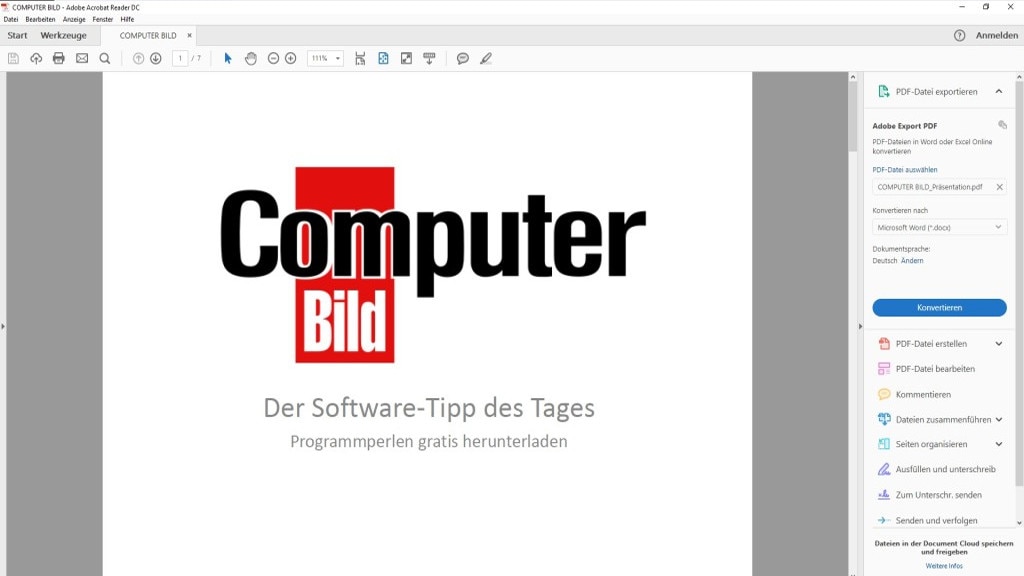Screen dimensions: 1024x576
Task: Click Ändern document language link
Action: click(x=912, y=261)
